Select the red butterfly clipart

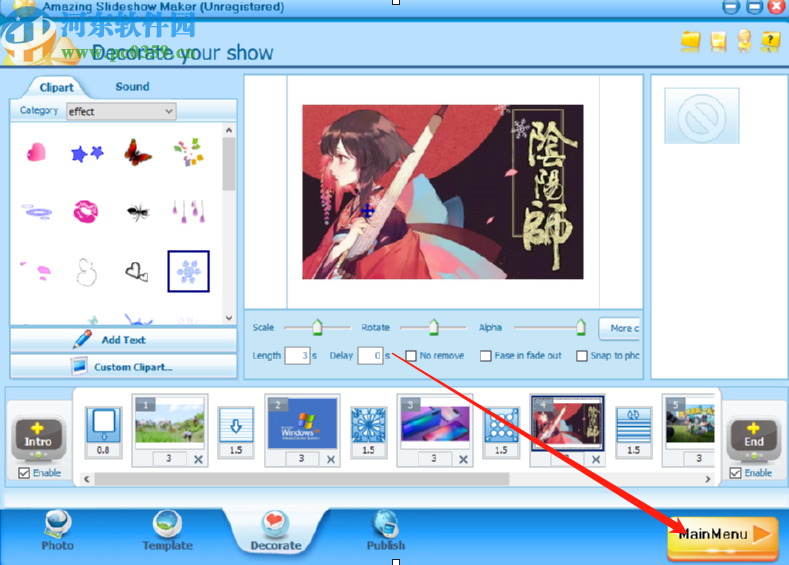coord(137,152)
